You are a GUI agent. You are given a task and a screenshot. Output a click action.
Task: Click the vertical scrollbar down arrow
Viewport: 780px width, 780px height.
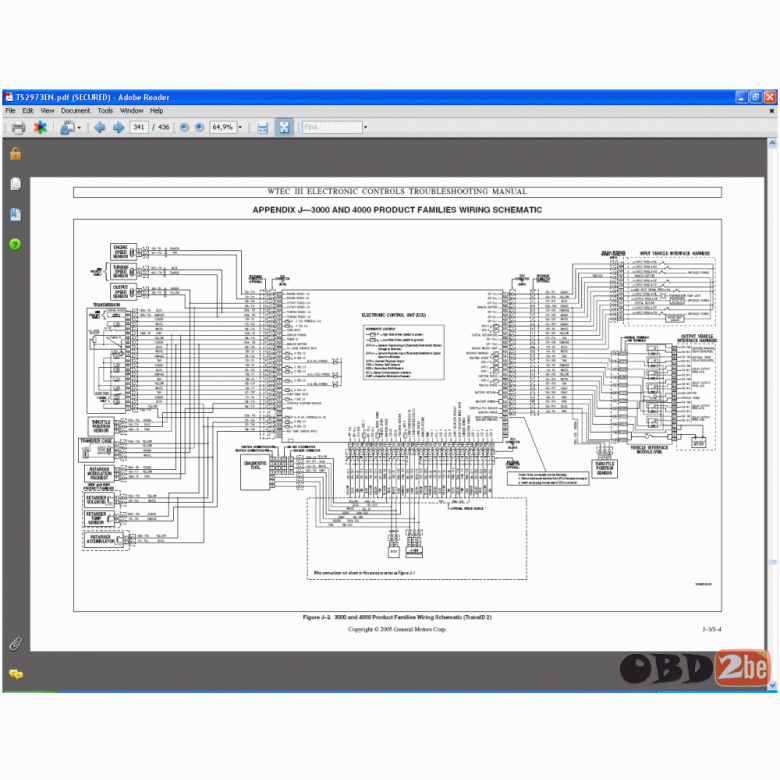(x=773, y=685)
